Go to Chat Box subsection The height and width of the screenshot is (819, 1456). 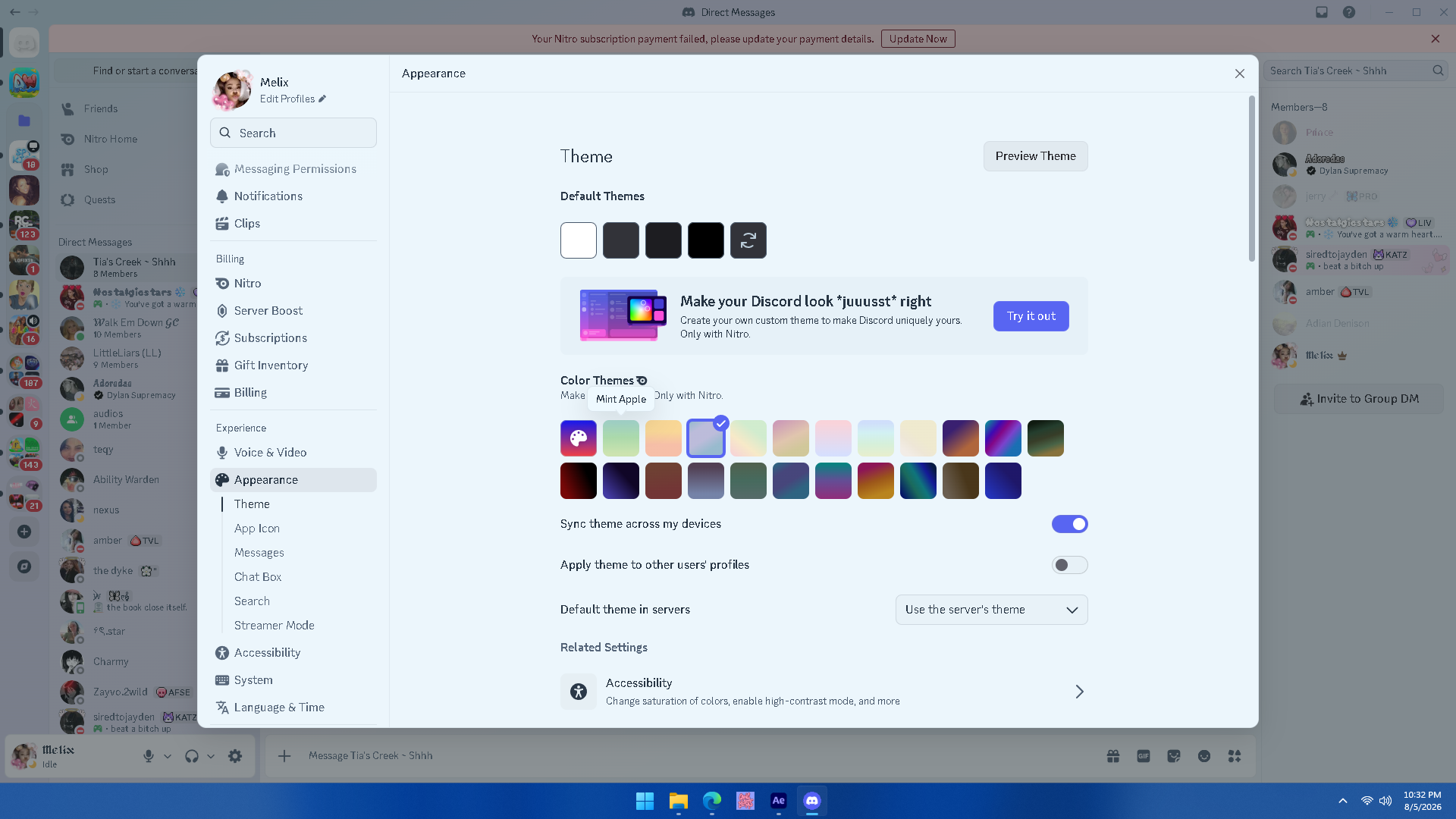258,577
